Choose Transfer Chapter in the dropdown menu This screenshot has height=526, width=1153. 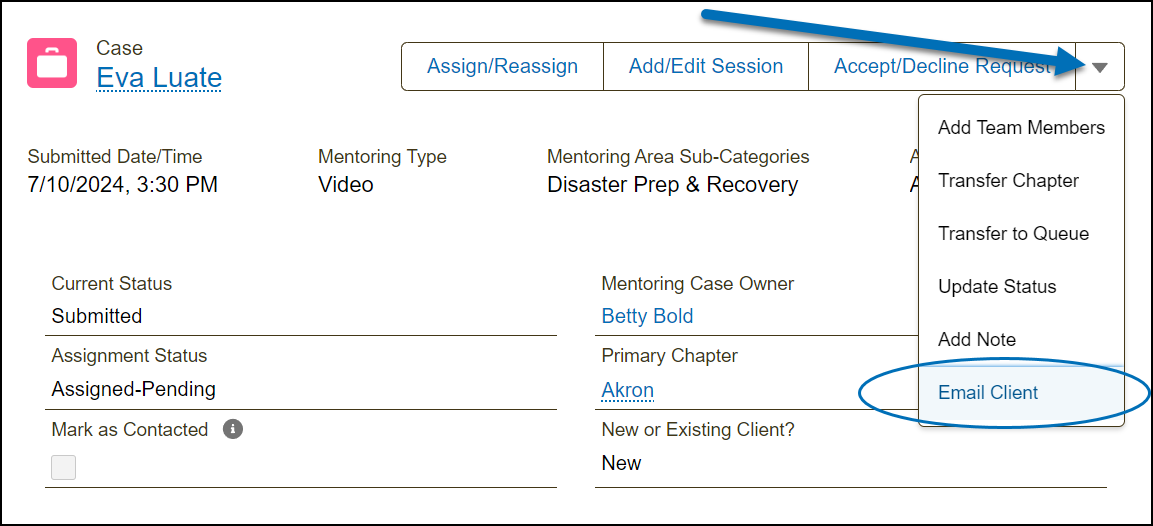point(1008,181)
